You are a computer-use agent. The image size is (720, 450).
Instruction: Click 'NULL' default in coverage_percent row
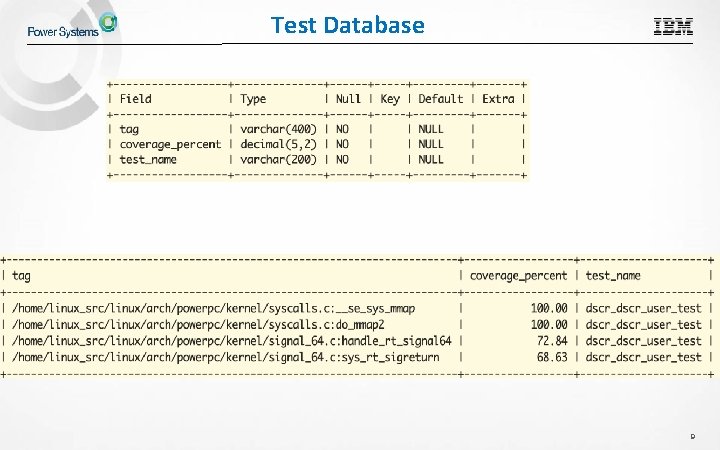point(431,144)
